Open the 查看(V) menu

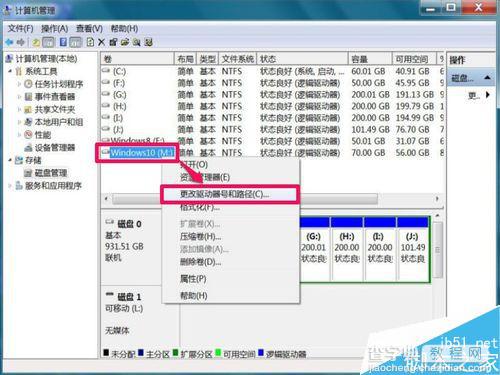point(89,28)
